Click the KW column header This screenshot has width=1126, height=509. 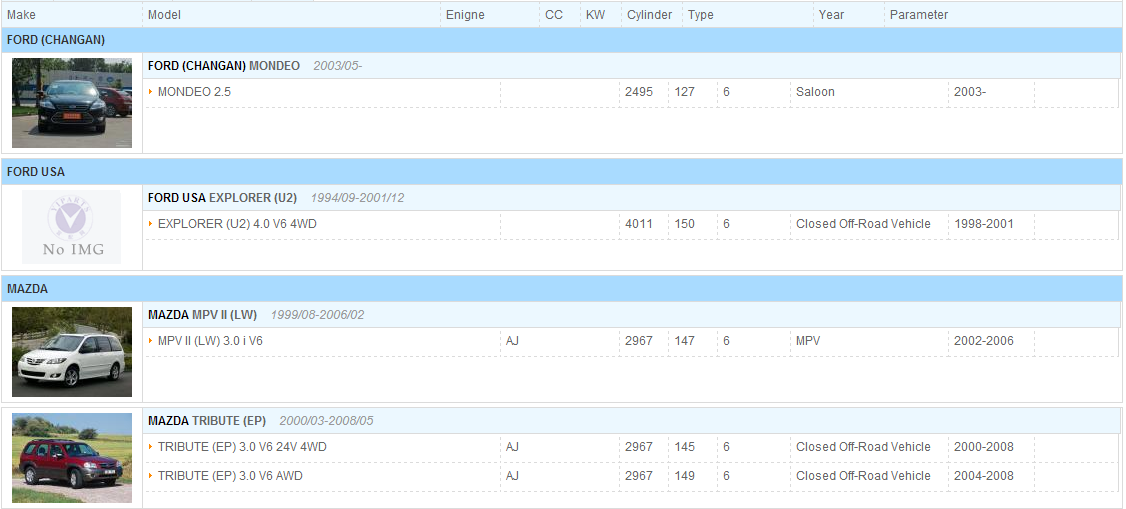595,15
